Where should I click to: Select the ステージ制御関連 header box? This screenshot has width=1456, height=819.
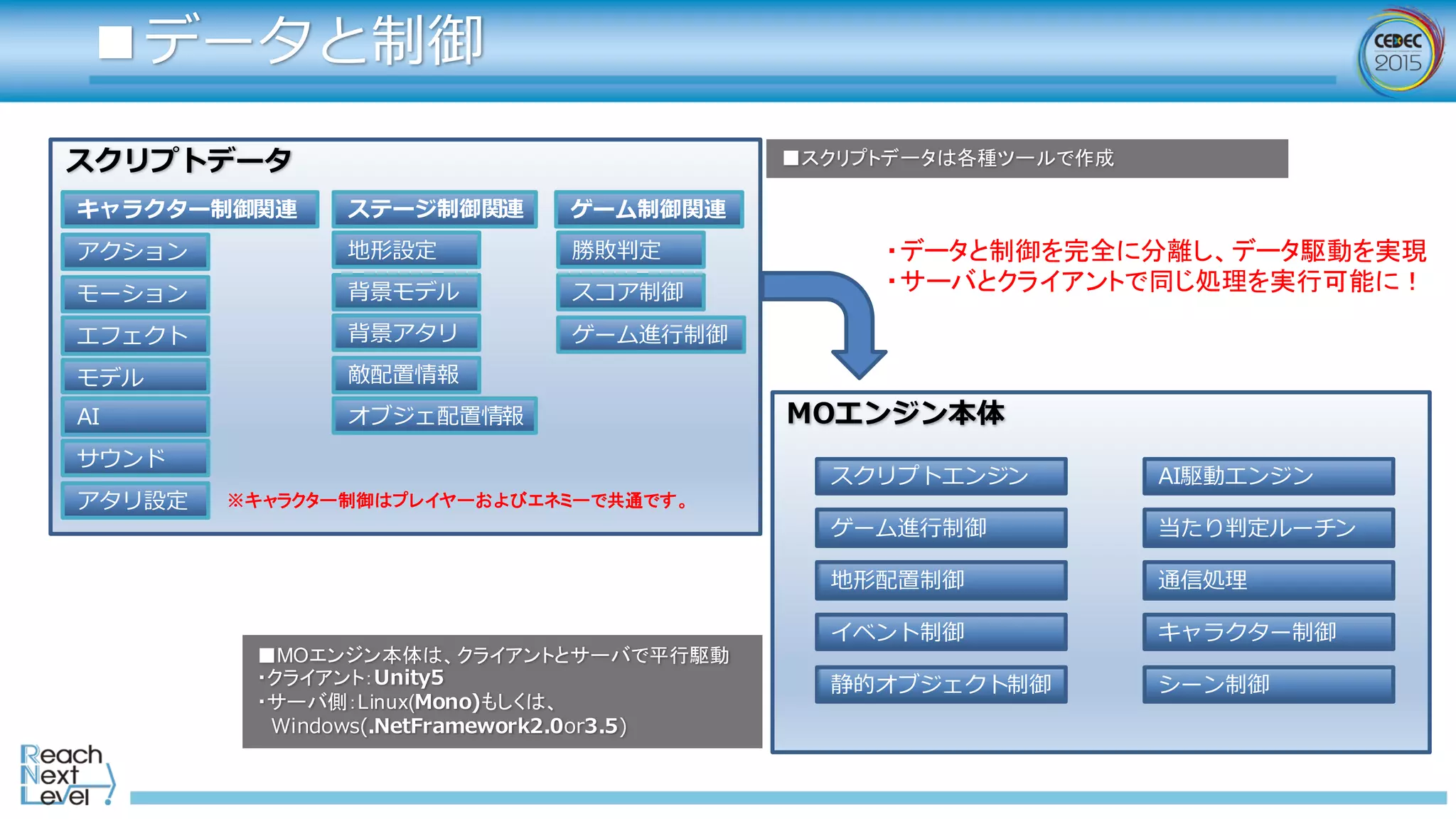click(x=434, y=209)
